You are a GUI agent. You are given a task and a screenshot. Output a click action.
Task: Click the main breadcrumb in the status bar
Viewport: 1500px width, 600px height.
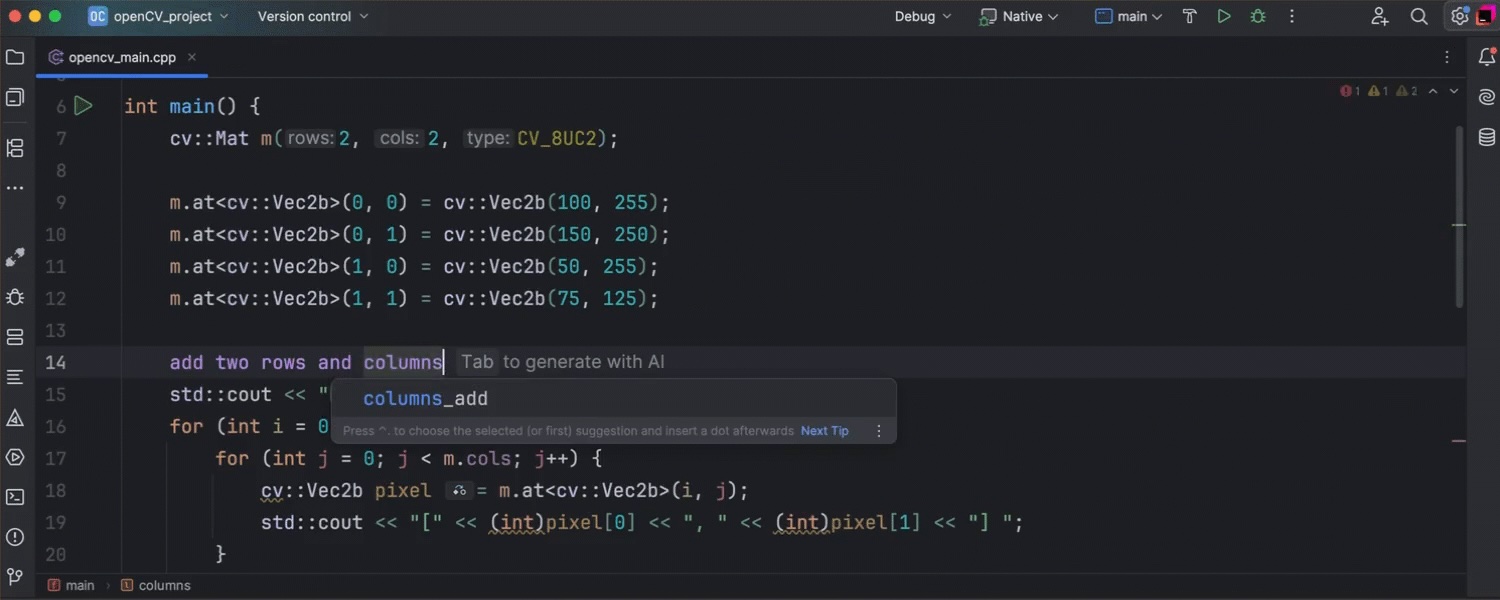click(x=79, y=586)
